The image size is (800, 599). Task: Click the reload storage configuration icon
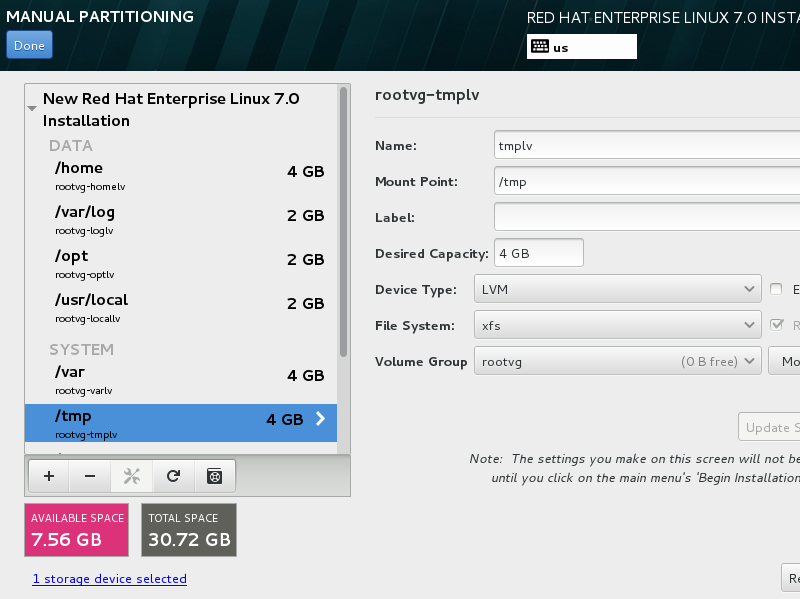click(x=173, y=476)
